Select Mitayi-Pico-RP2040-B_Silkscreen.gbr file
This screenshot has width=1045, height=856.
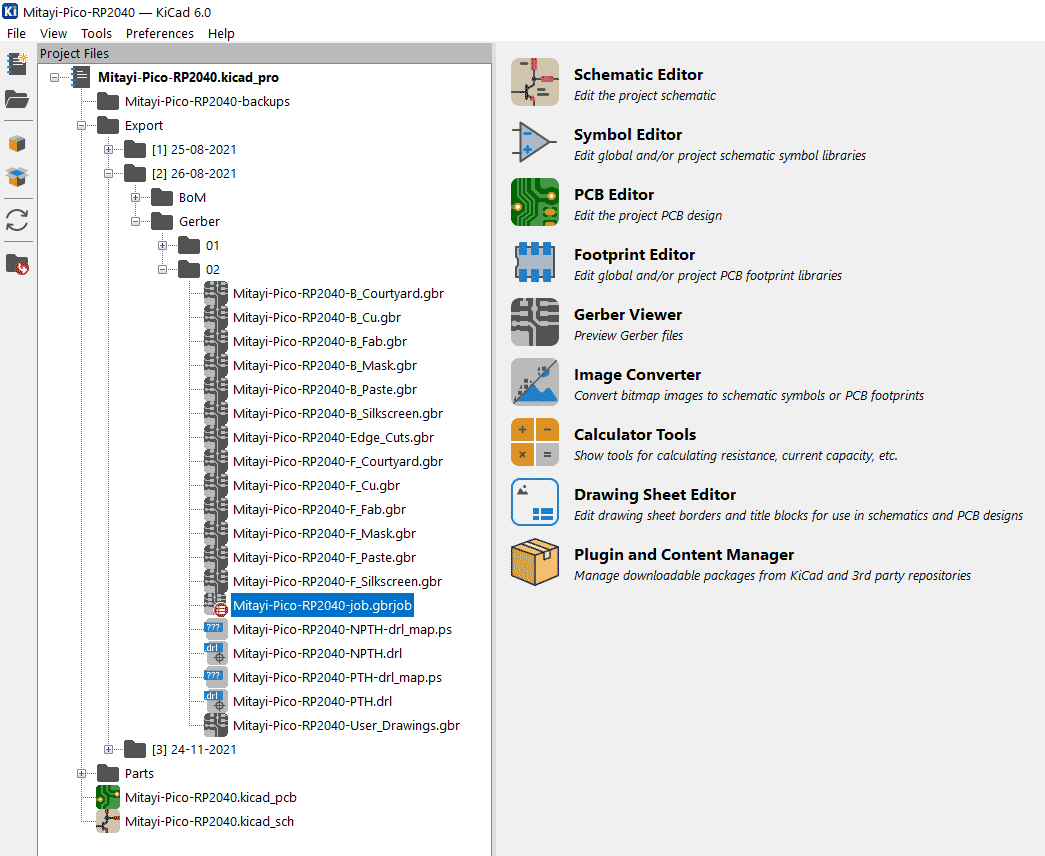pos(338,413)
